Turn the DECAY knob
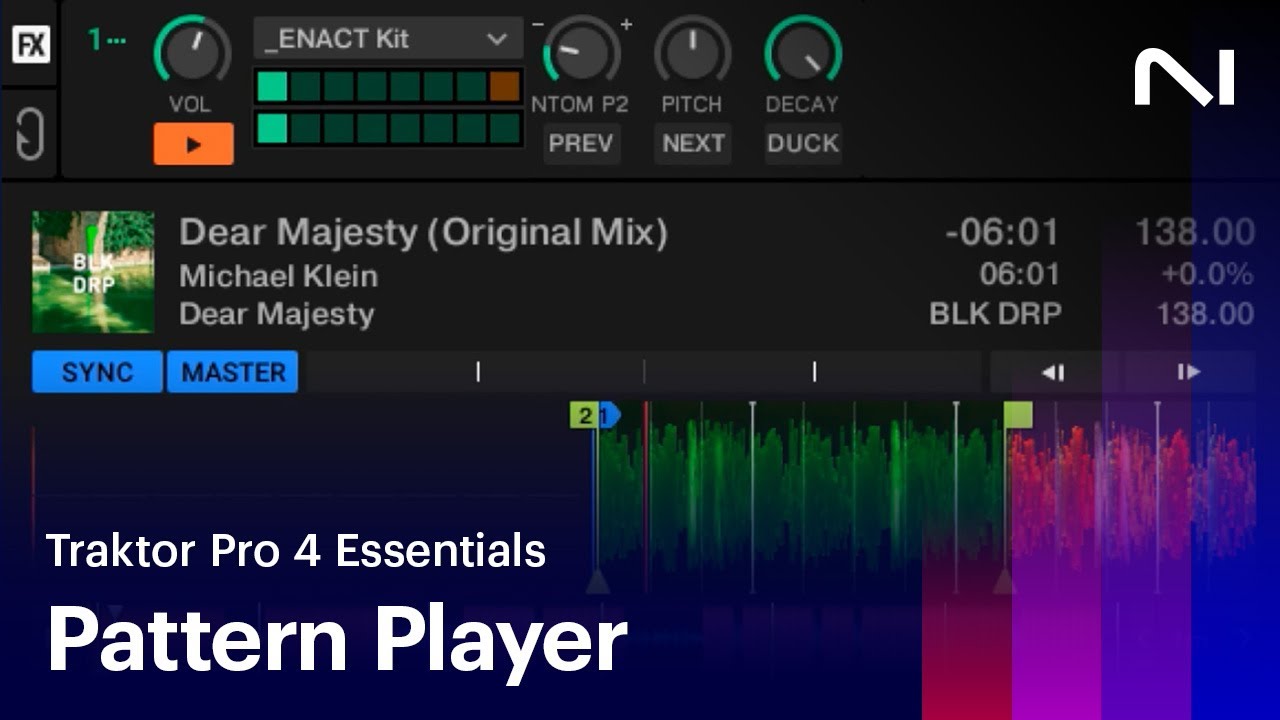Image resolution: width=1280 pixels, height=720 pixels. [803, 52]
